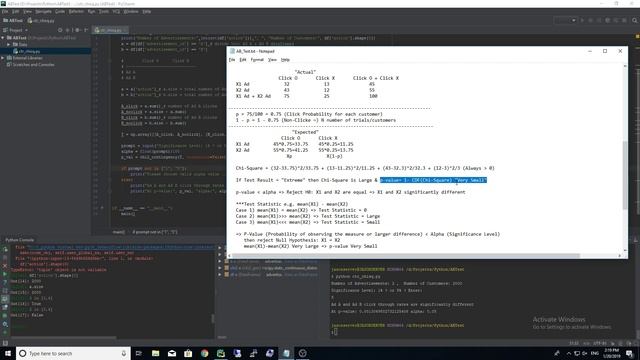Screen dimensions: 640x360
Task: Click ABTest breadcrumb in navigation bar
Action: pyautogui.click(x=13, y=20)
